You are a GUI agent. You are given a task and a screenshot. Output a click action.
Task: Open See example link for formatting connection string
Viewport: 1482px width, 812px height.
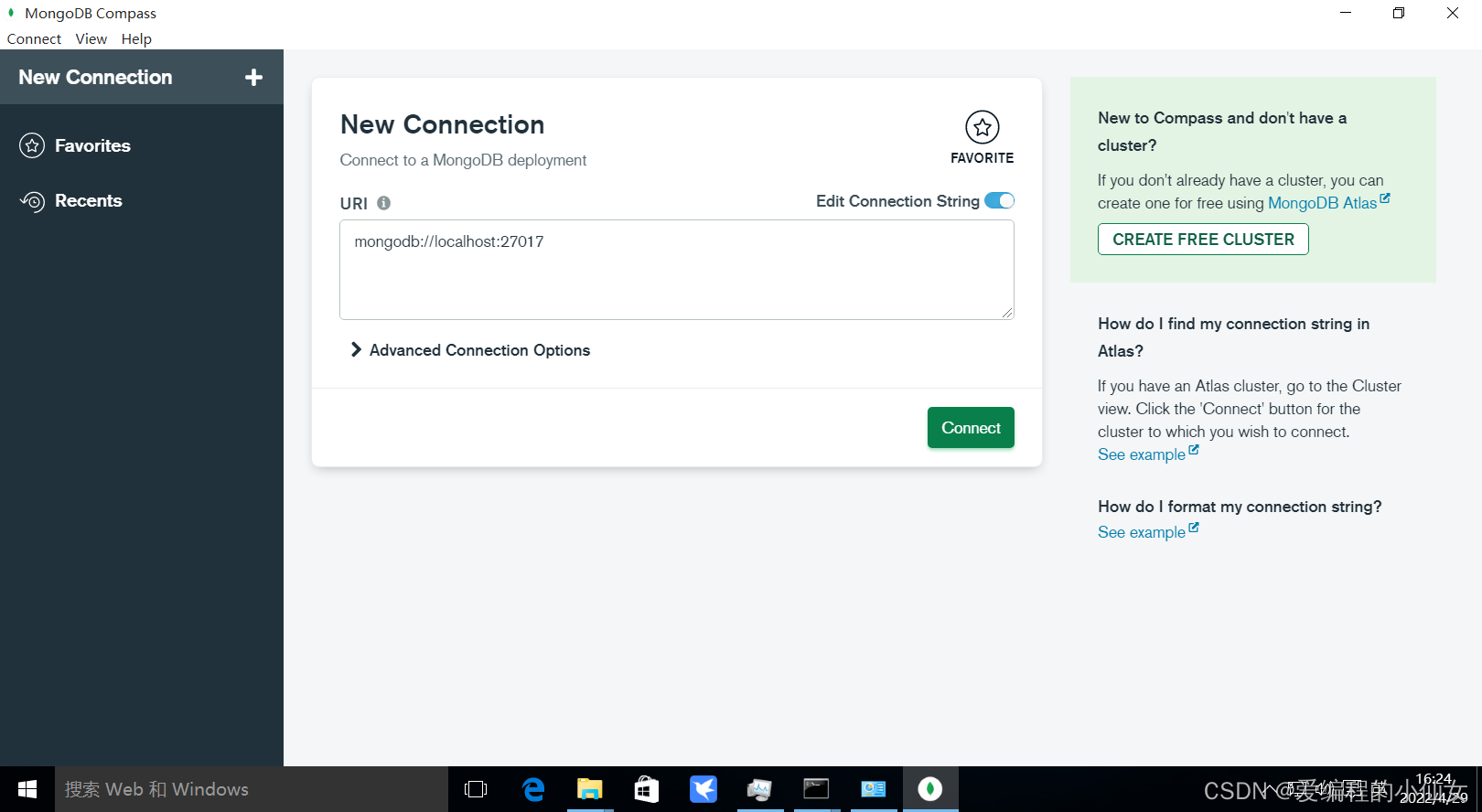[x=1142, y=532]
